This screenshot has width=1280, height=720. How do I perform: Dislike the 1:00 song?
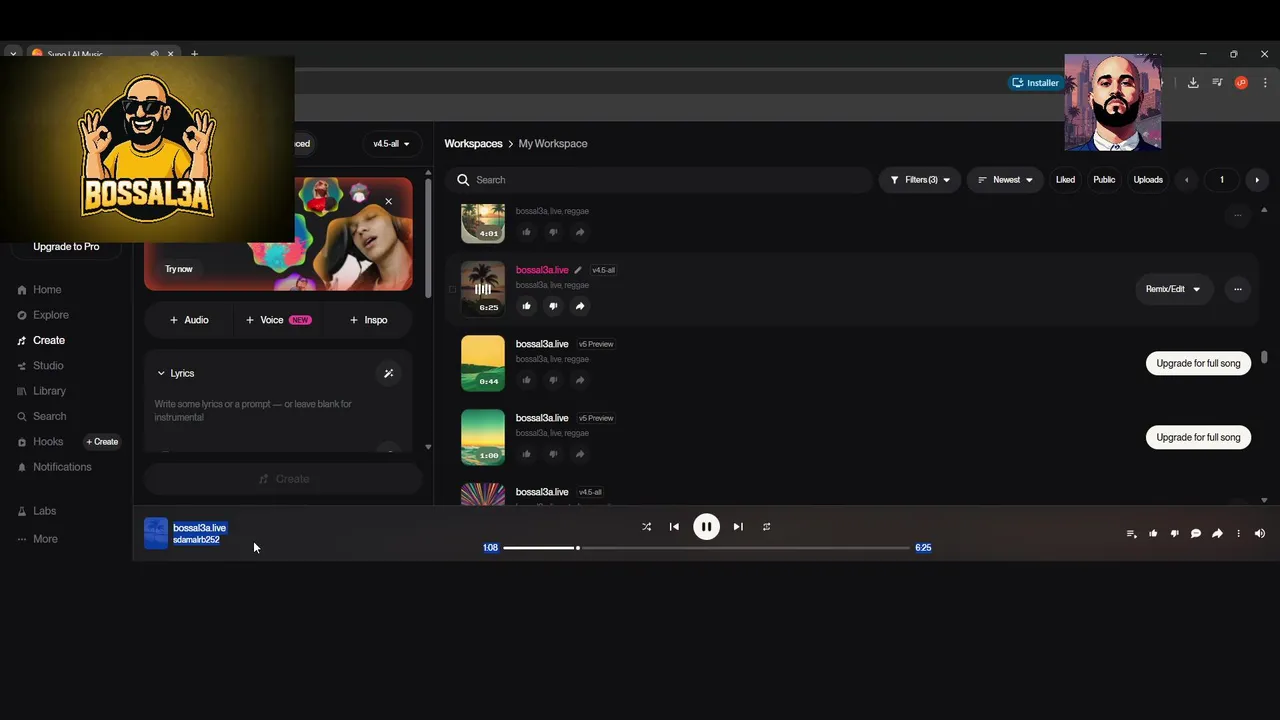coord(553,454)
